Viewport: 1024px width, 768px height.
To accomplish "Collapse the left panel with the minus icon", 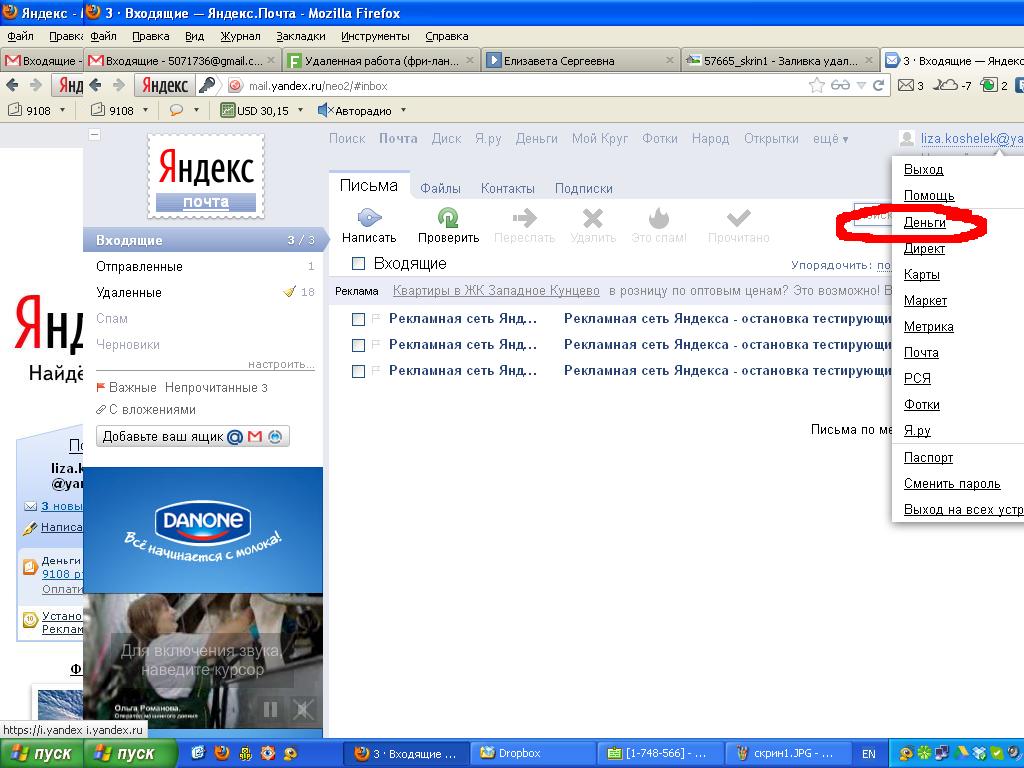I will (95, 135).
